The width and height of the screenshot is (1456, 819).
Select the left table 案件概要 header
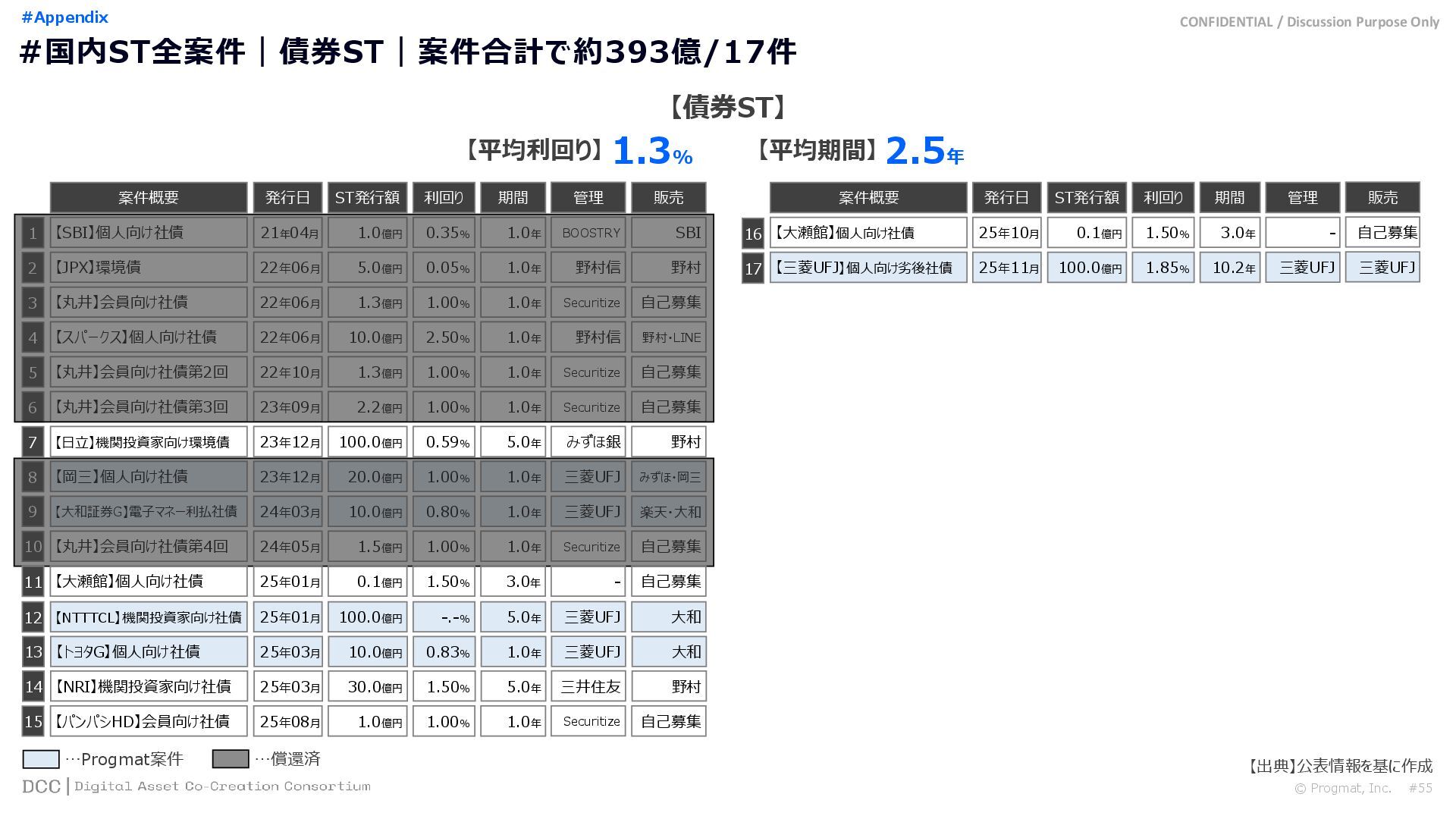point(149,198)
